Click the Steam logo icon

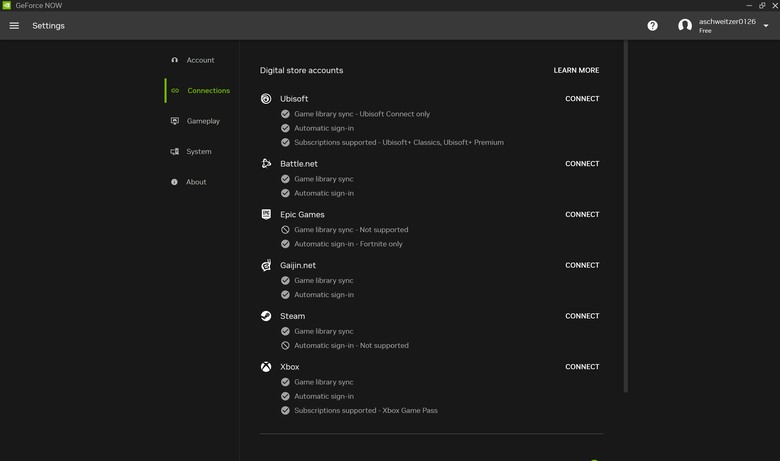266,316
